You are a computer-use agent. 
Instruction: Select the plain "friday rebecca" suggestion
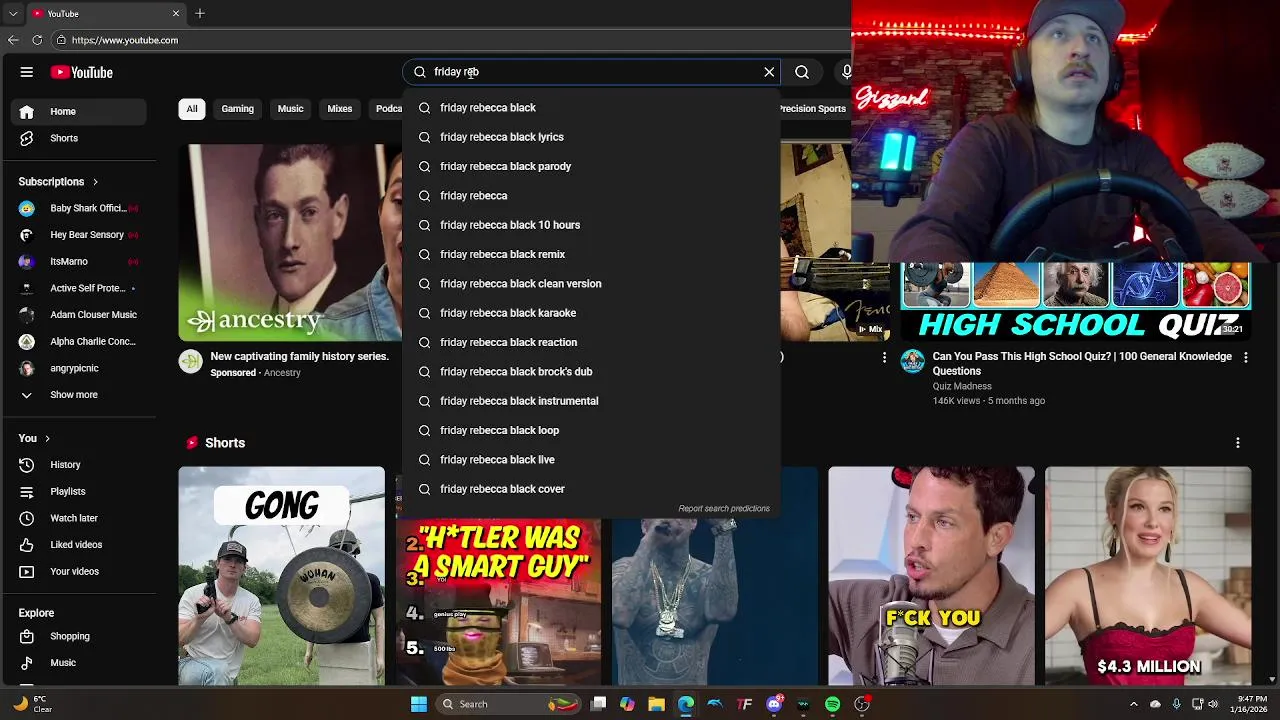point(591,195)
